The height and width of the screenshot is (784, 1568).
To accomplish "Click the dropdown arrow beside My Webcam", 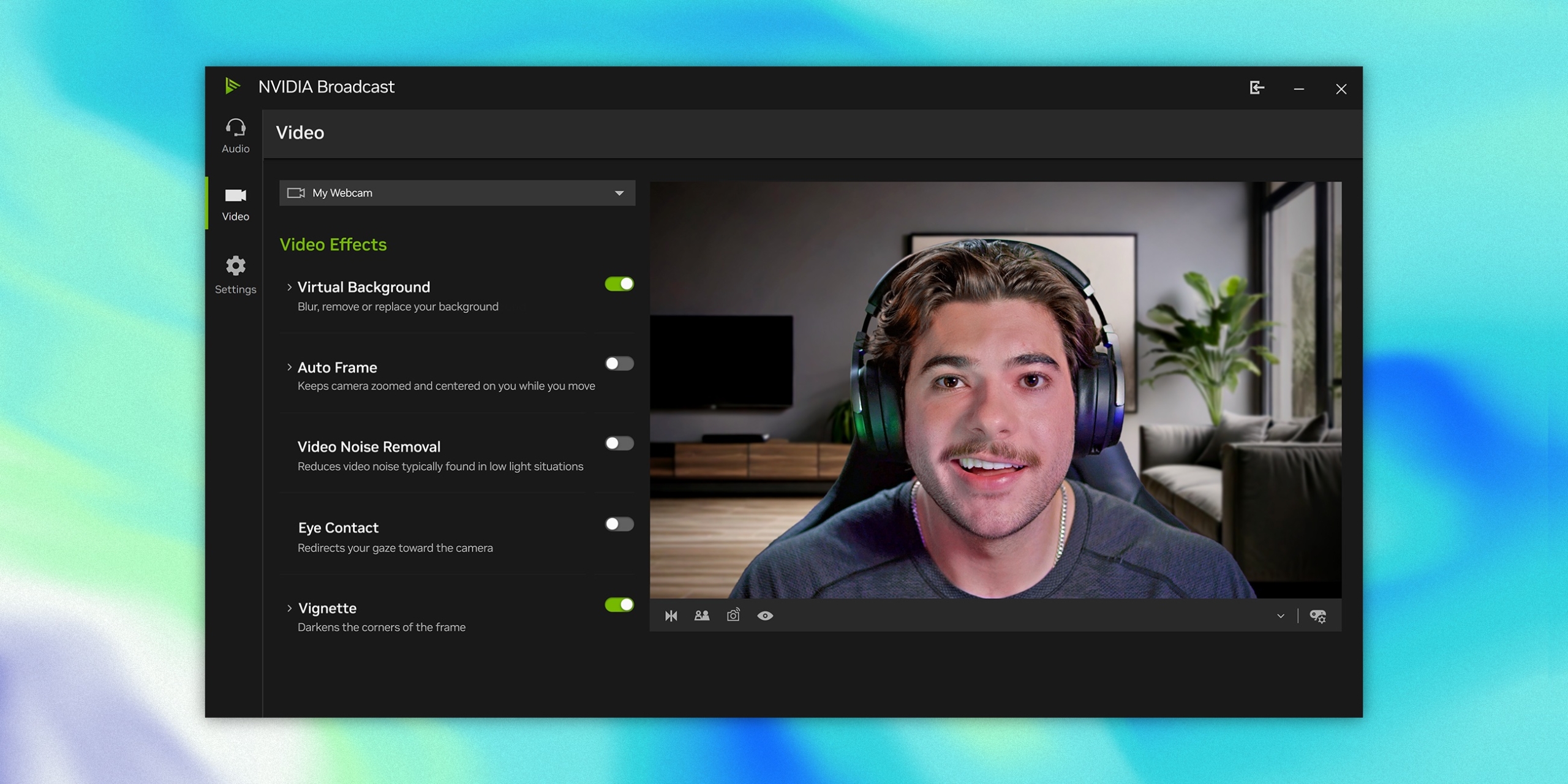I will click(x=619, y=194).
